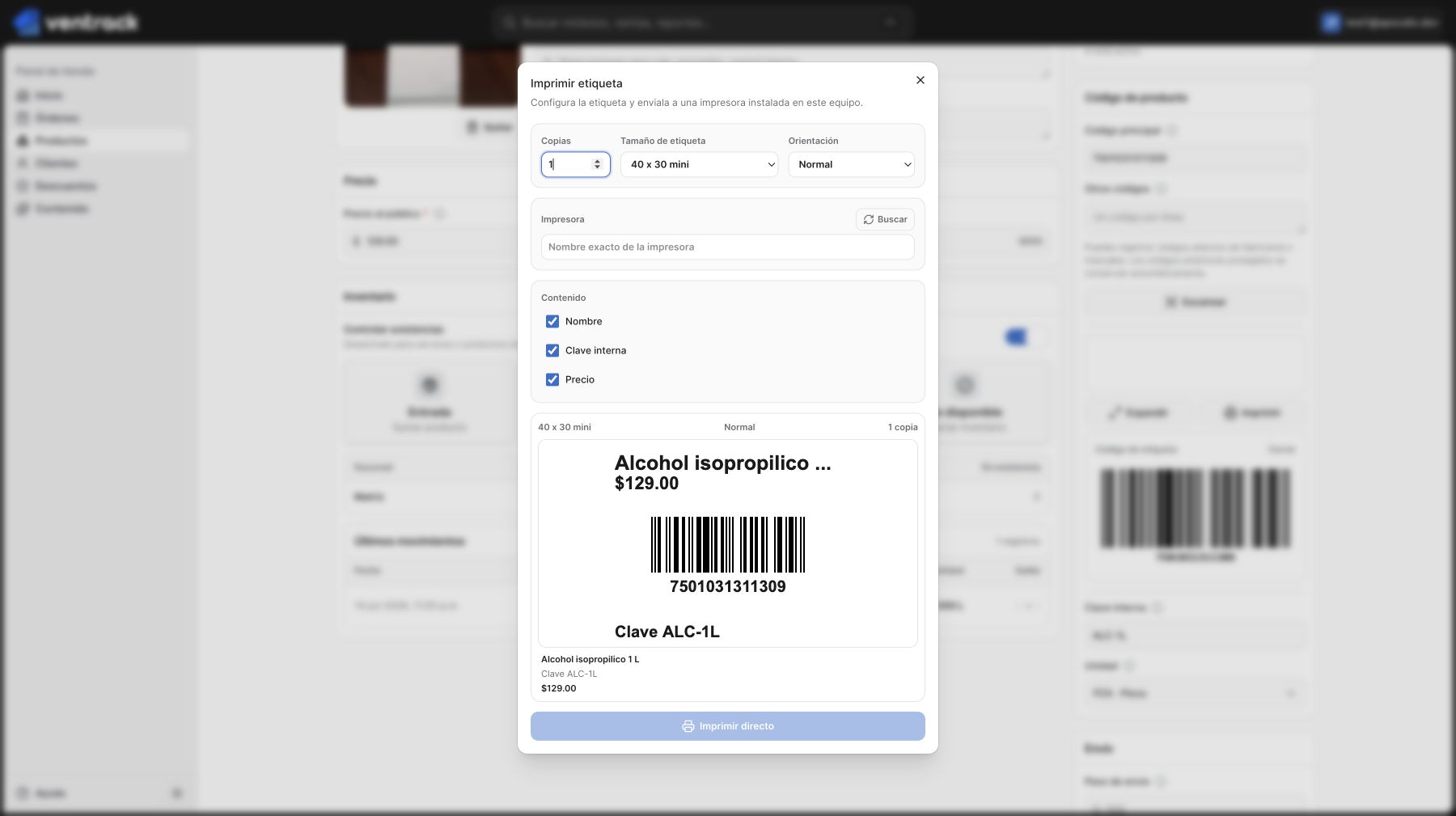Open the Orientación dropdown
Viewport: 1456px width, 816px height.
coord(851,164)
